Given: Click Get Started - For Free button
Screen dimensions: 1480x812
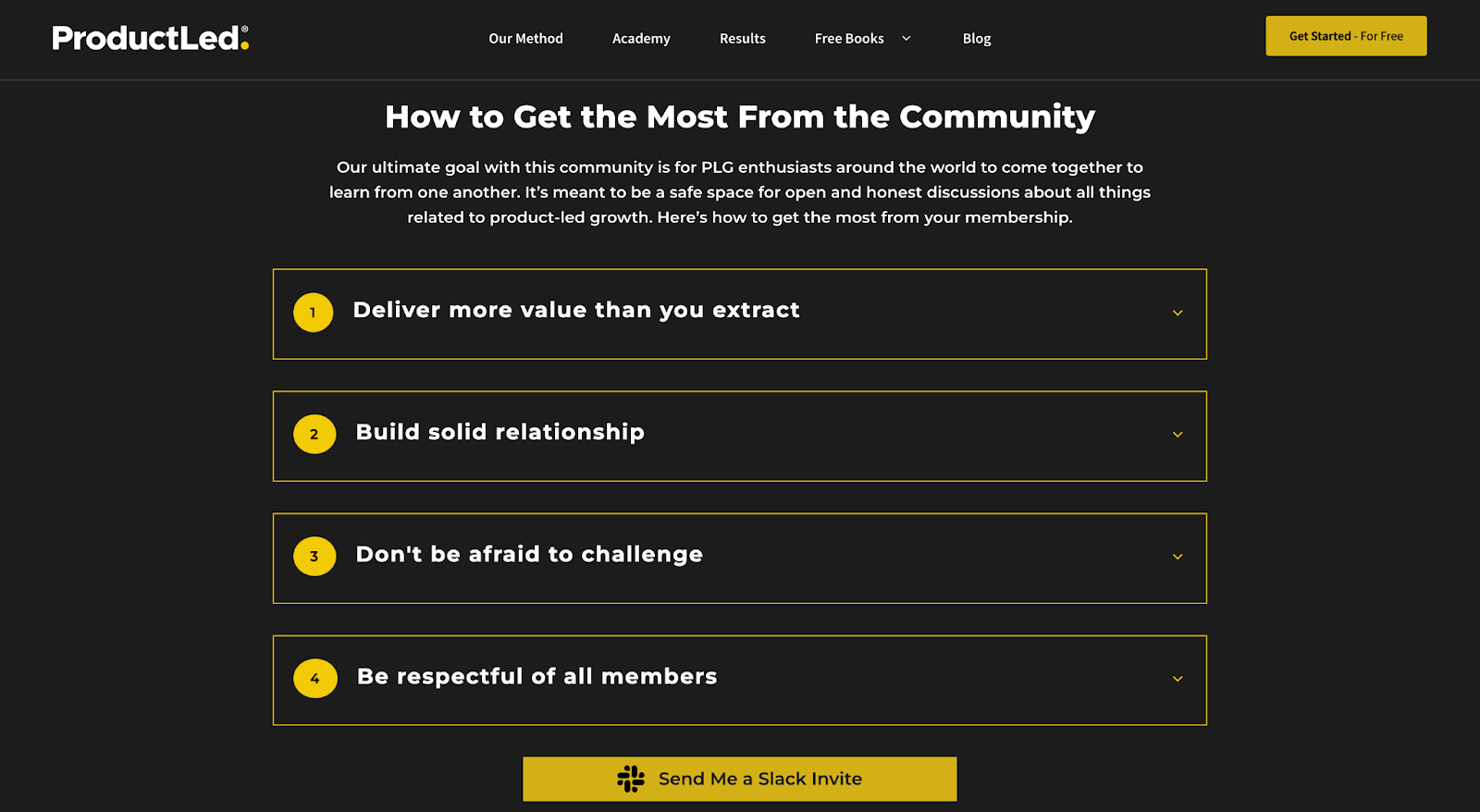Looking at the screenshot, I should (1346, 36).
